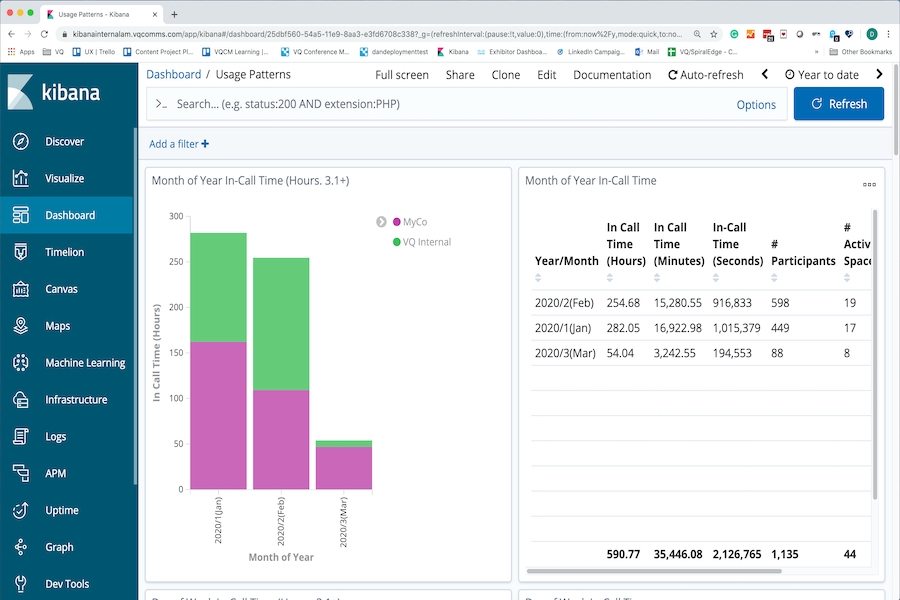Screen dimensions: 900x600
Task: Click the Kibana logo
Action: [54, 92]
